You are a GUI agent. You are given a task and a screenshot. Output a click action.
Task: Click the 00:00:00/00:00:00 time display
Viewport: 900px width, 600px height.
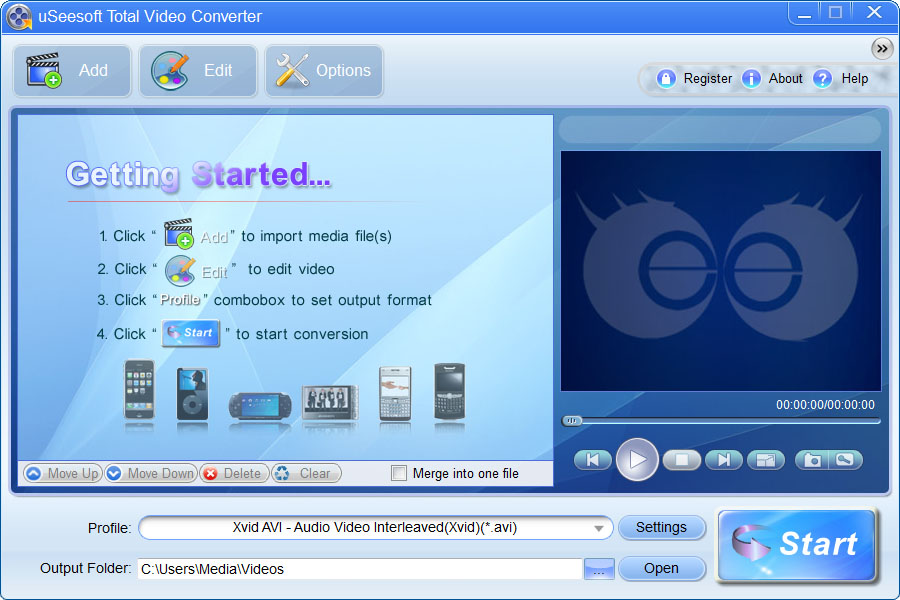click(825, 405)
